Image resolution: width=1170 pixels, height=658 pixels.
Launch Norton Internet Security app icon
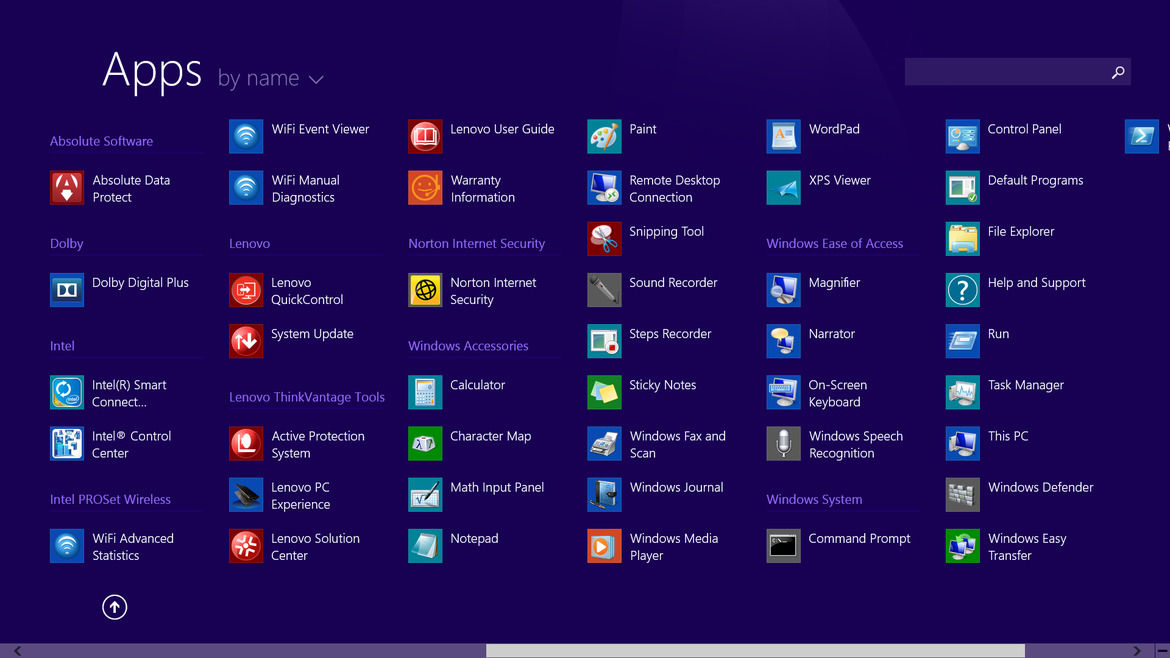(425, 290)
